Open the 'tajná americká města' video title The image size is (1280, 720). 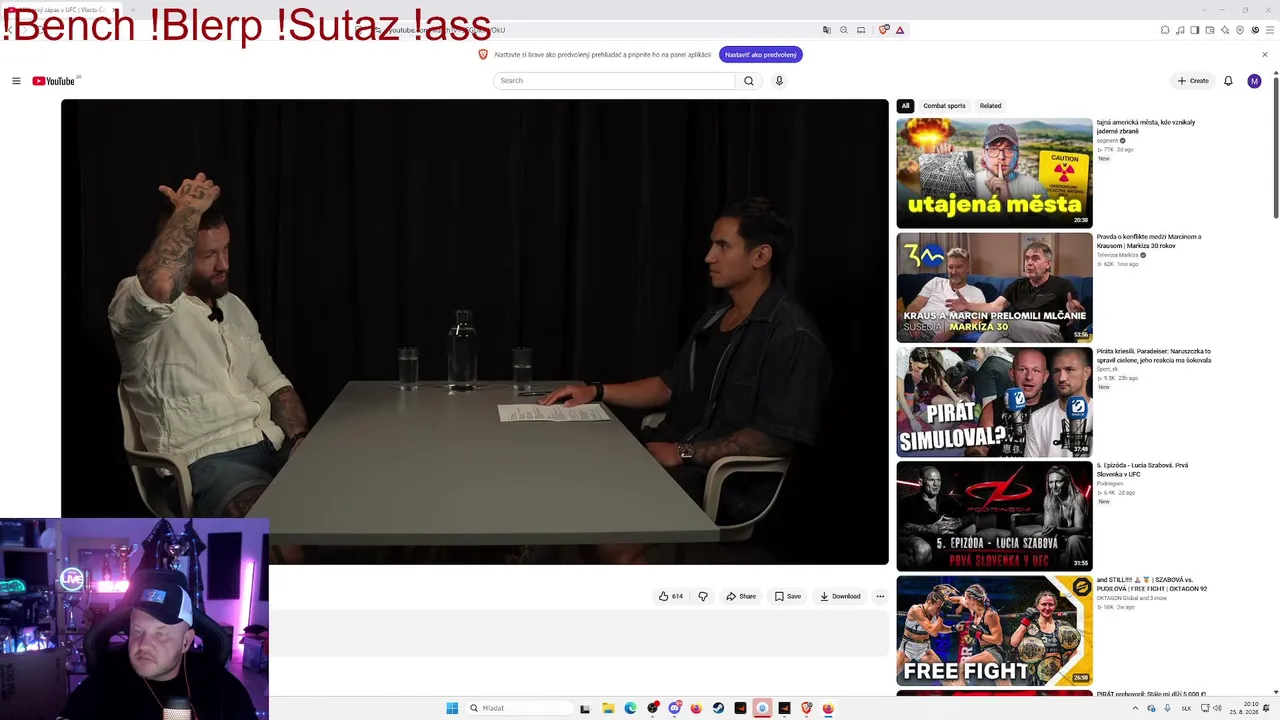[1146, 127]
